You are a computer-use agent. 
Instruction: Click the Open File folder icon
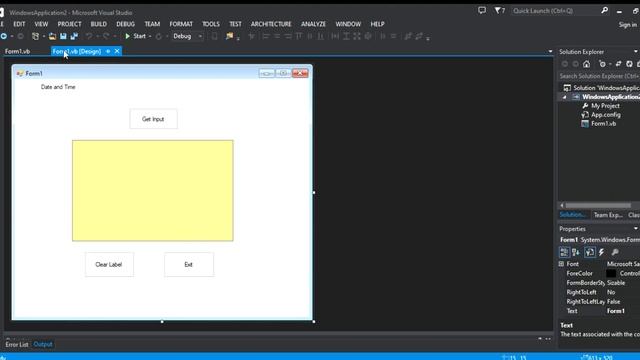click(x=52, y=36)
